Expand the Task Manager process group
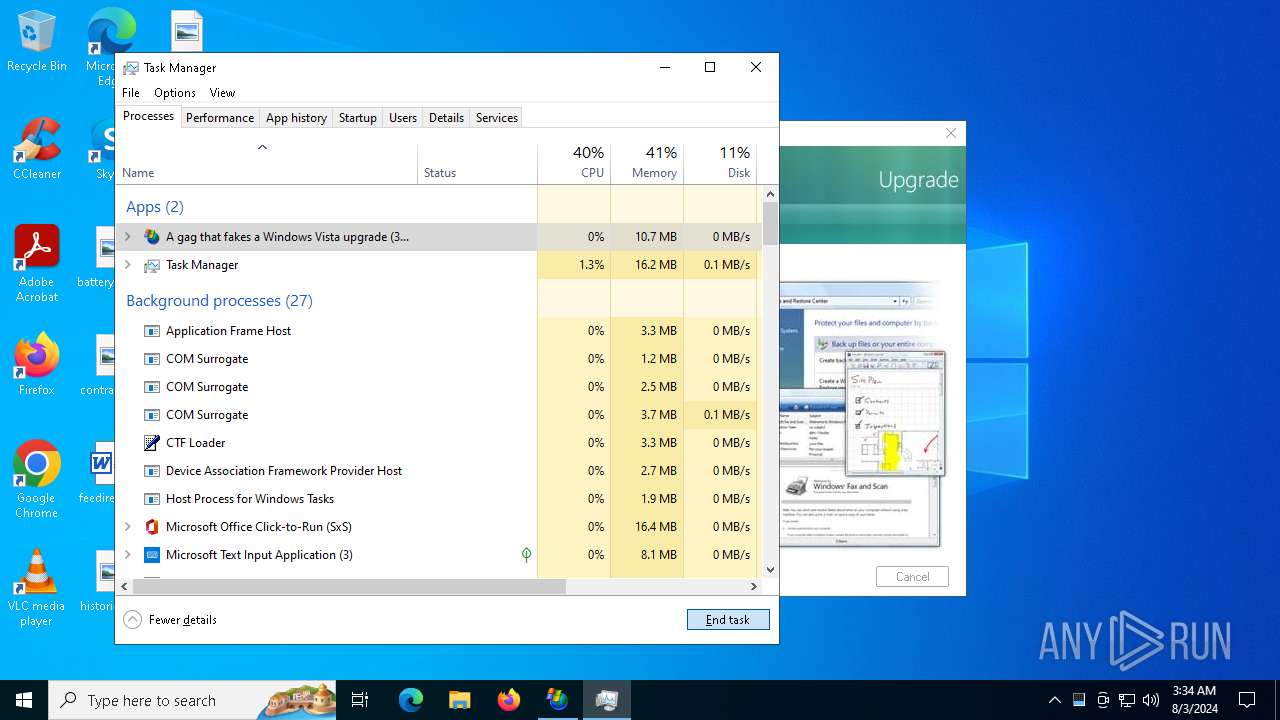 pyautogui.click(x=127, y=265)
